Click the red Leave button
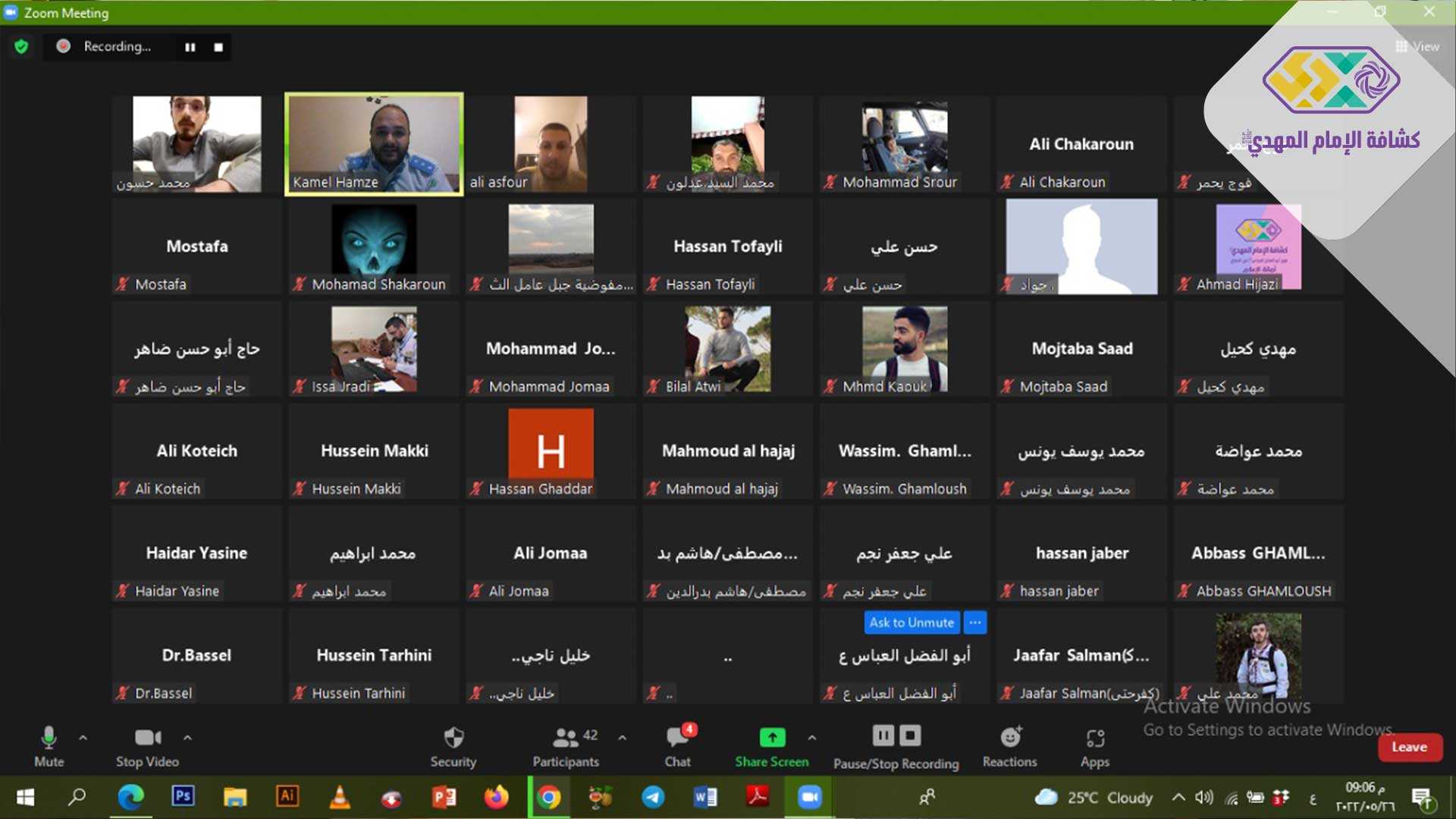The height and width of the screenshot is (819, 1456). coord(1409,747)
